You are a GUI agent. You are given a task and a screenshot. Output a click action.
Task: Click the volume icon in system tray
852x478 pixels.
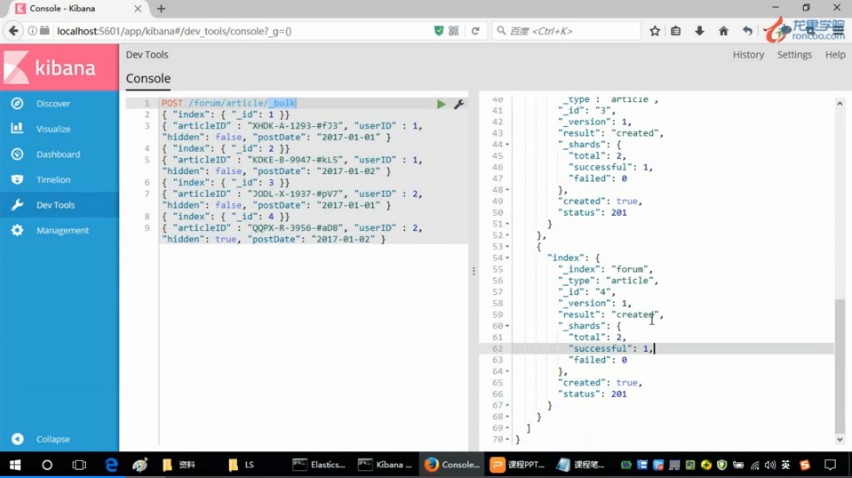click(x=770, y=465)
